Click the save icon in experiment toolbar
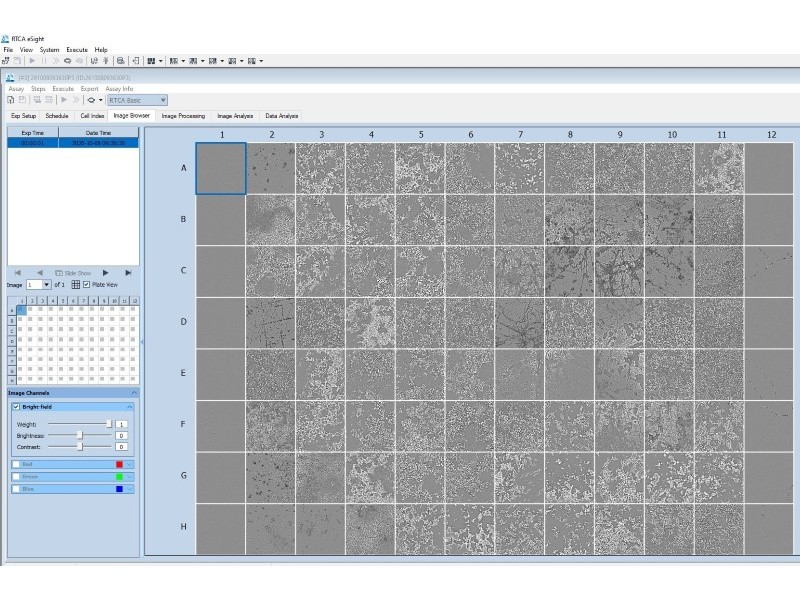This screenshot has width=800, height=600. (x=22, y=100)
